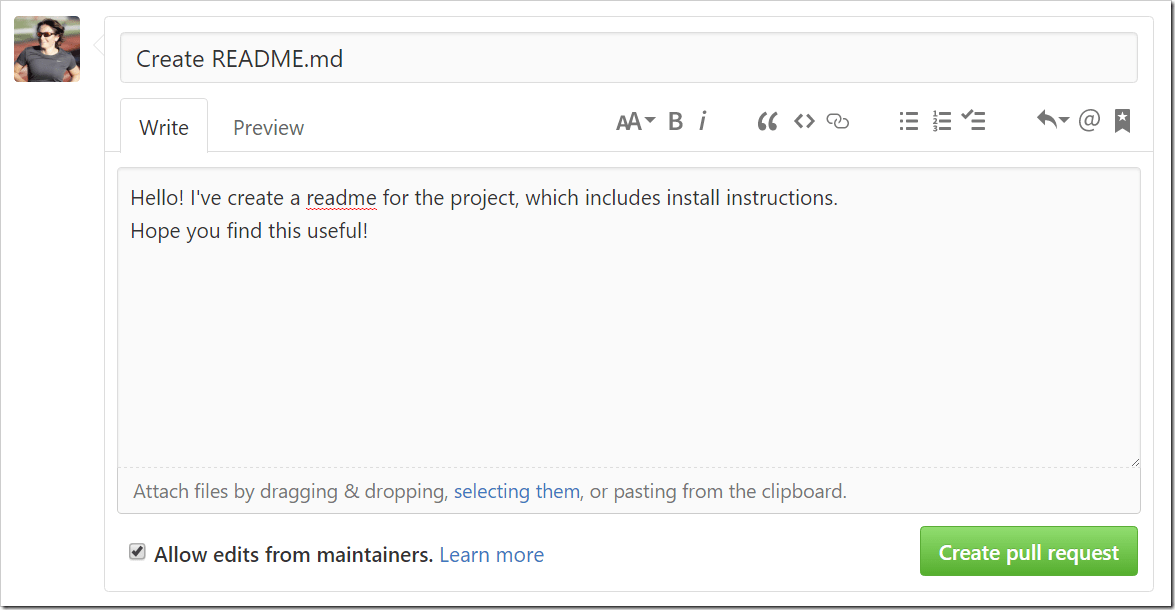Uncheck Allow edits from maintainers
Screen dimensions: 1175x610
click(x=136, y=551)
